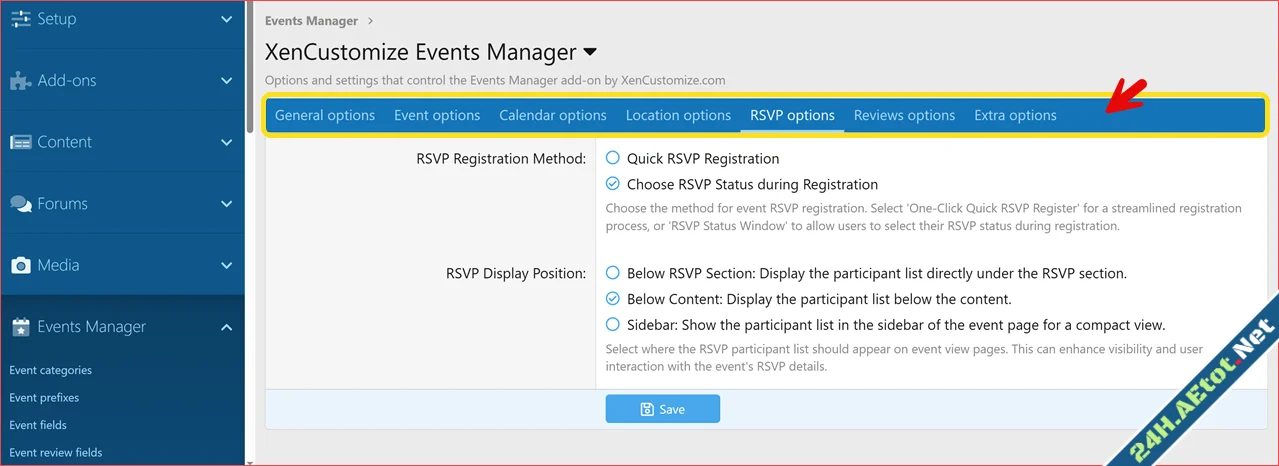
Task: Click the Media camera icon
Action: click(20, 266)
